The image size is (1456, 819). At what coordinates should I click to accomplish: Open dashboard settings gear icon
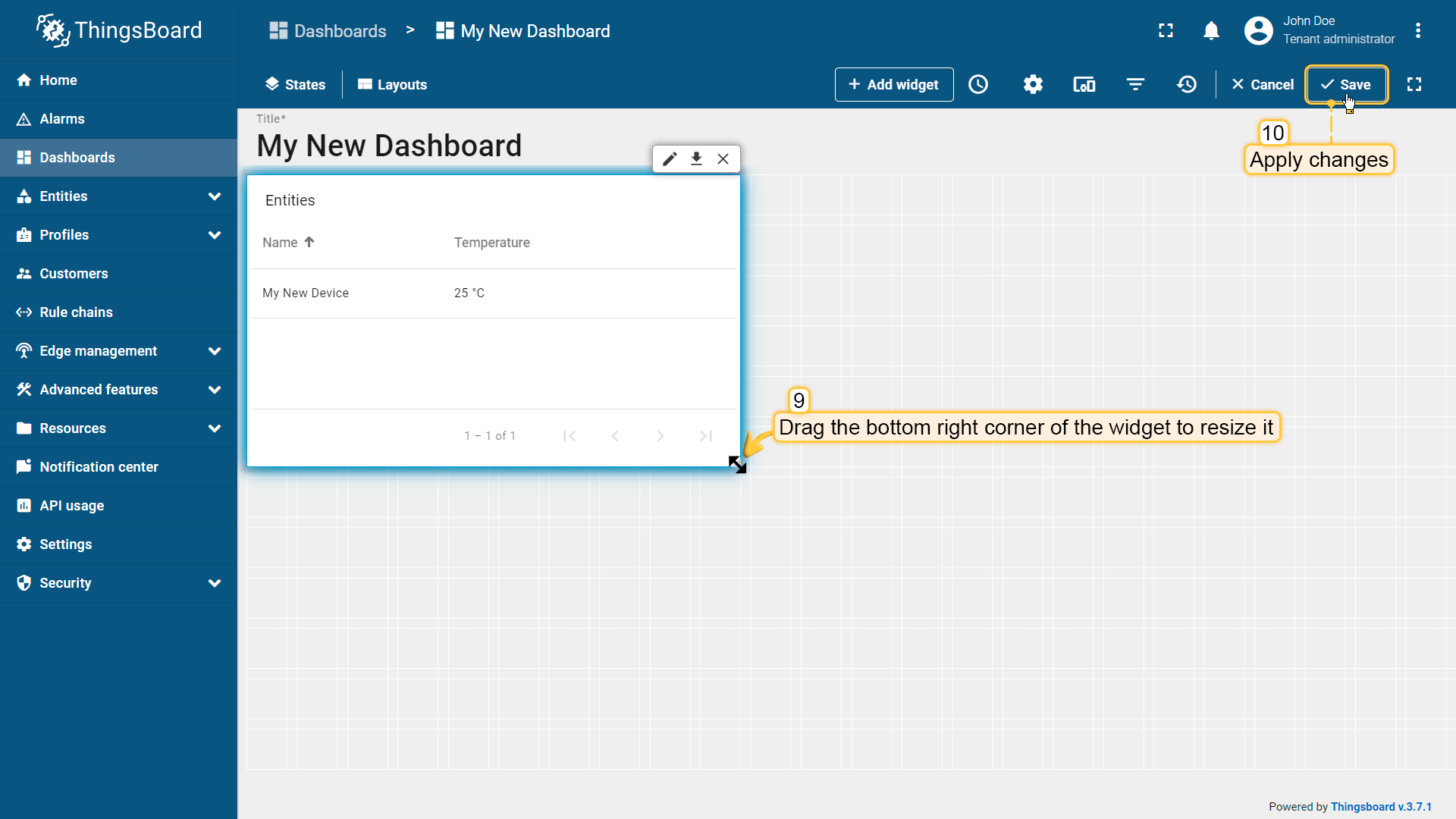click(1033, 84)
